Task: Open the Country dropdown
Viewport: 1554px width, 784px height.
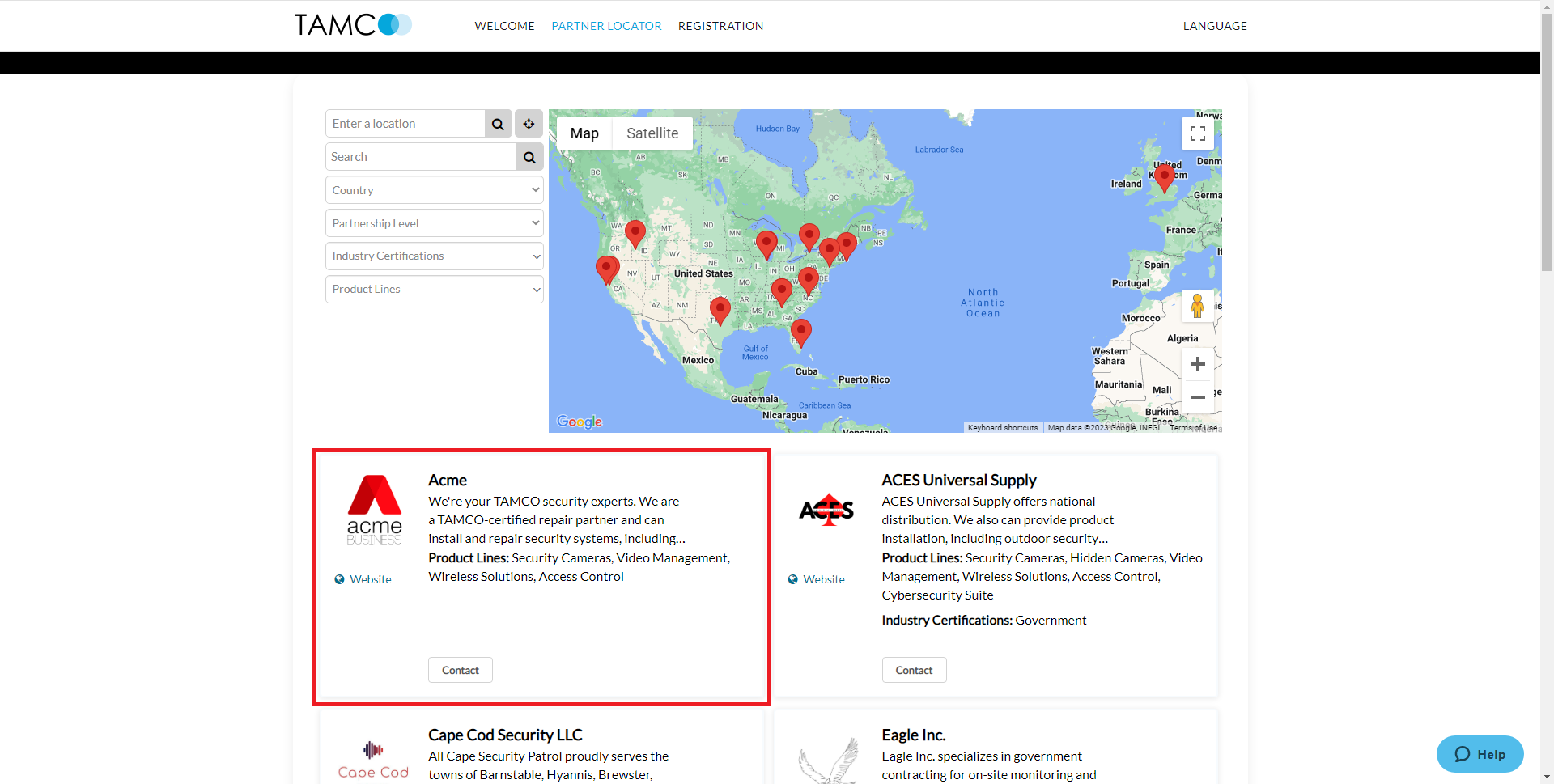Action: pos(434,189)
